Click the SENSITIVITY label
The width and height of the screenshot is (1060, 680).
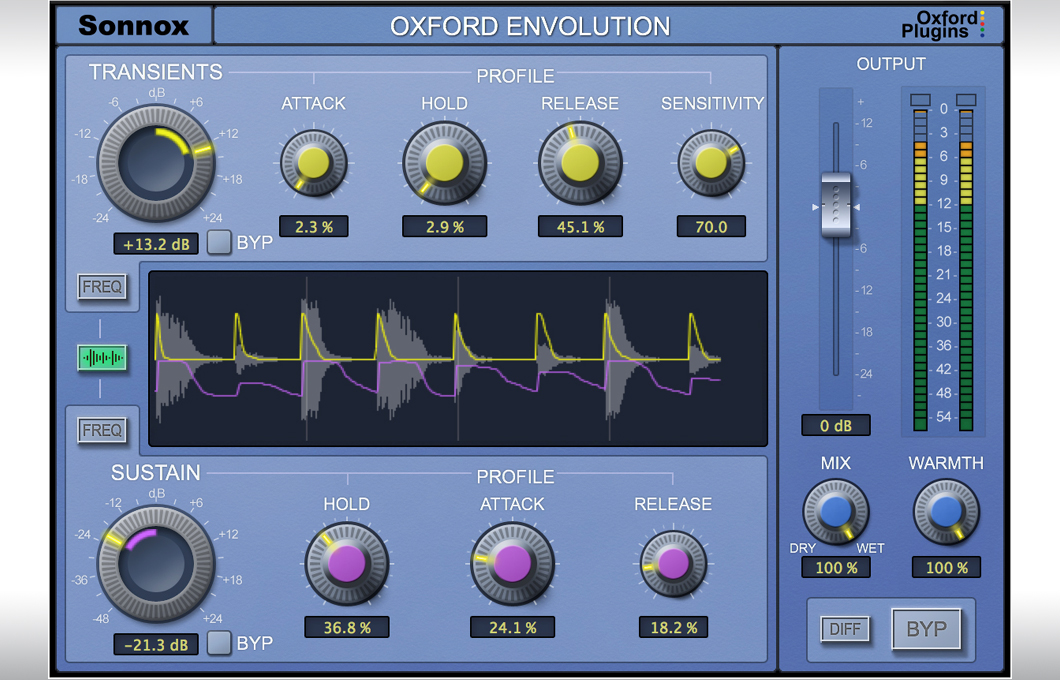coord(712,103)
